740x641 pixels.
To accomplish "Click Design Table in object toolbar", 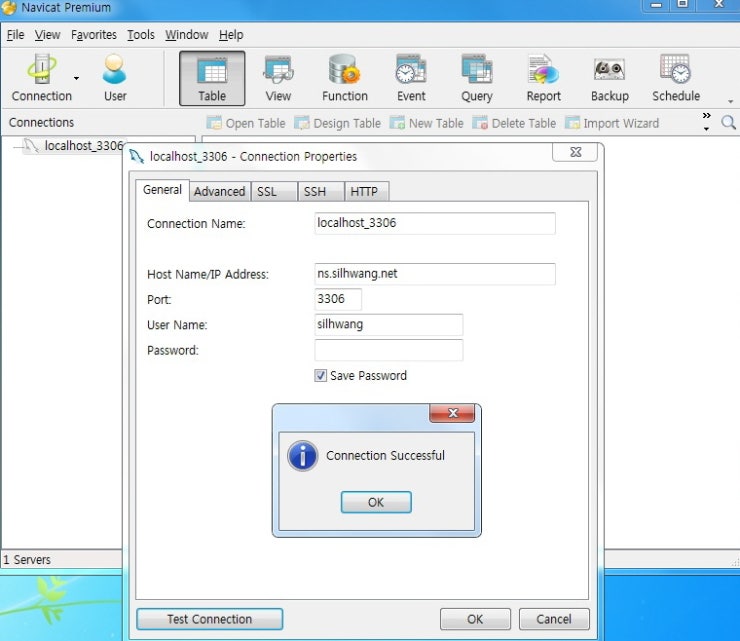I will click(x=337, y=123).
